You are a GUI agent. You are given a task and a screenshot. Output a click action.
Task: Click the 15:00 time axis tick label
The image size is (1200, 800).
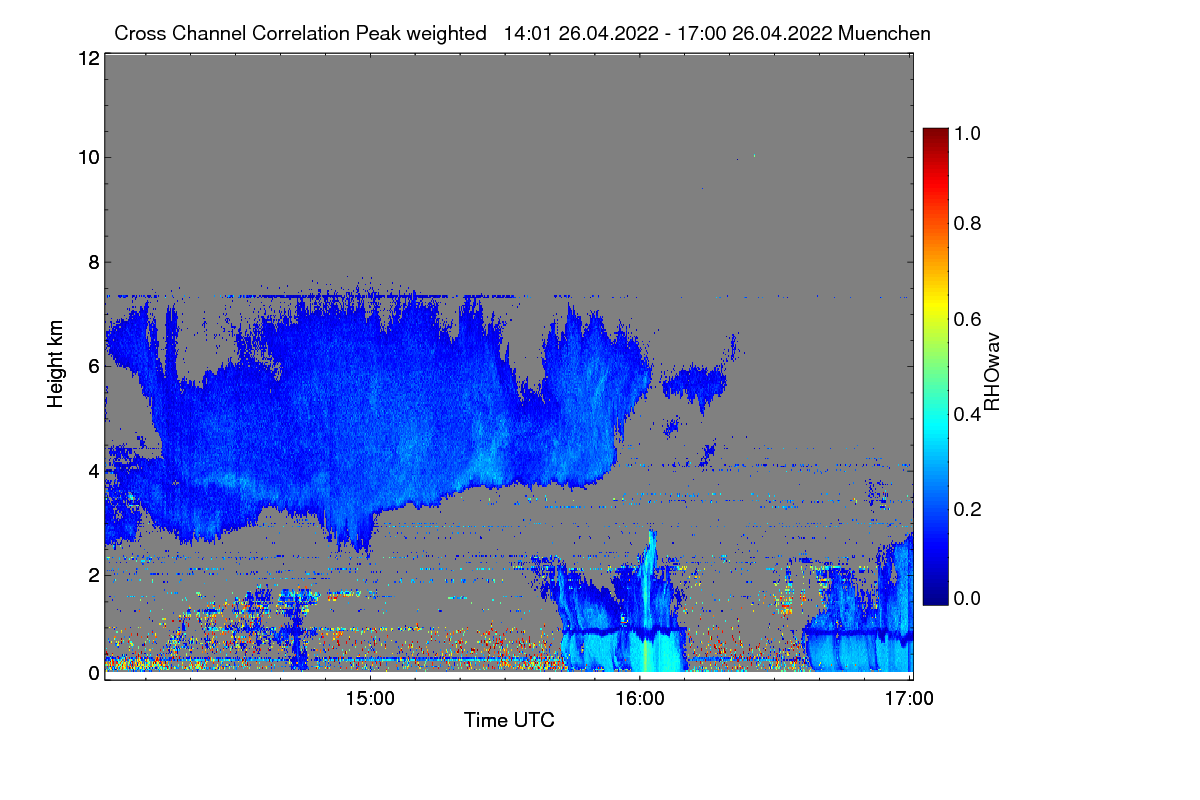click(x=369, y=699)
